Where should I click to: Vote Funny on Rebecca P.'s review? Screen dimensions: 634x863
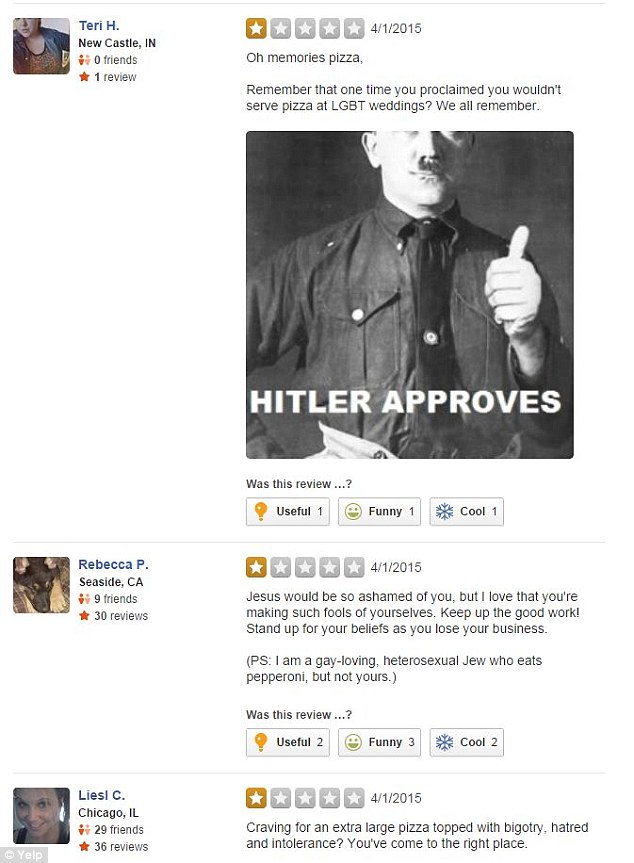pos(379,742)
